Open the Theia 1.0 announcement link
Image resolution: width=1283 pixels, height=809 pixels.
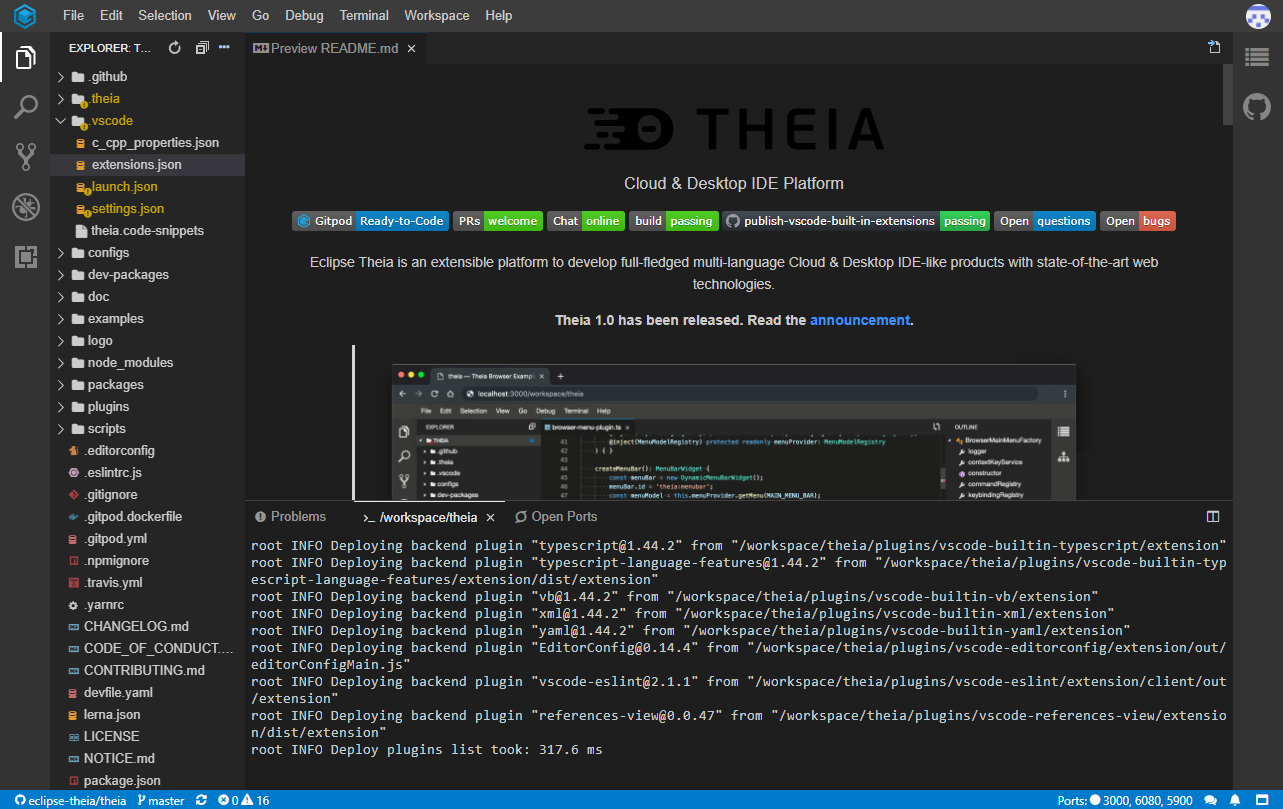tap(860, 319)
